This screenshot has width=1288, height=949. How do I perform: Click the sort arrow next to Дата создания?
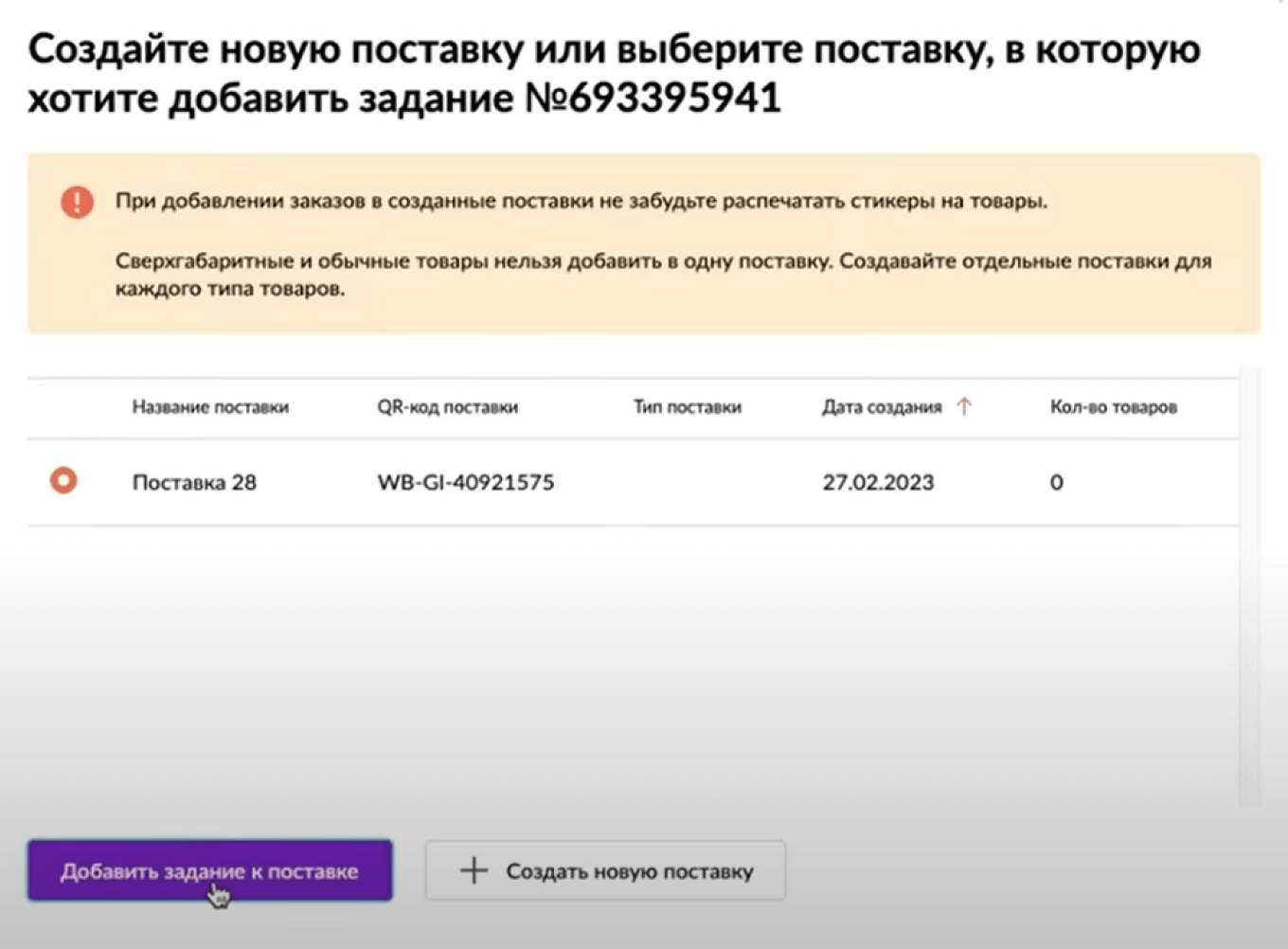(x=964, y=406)
